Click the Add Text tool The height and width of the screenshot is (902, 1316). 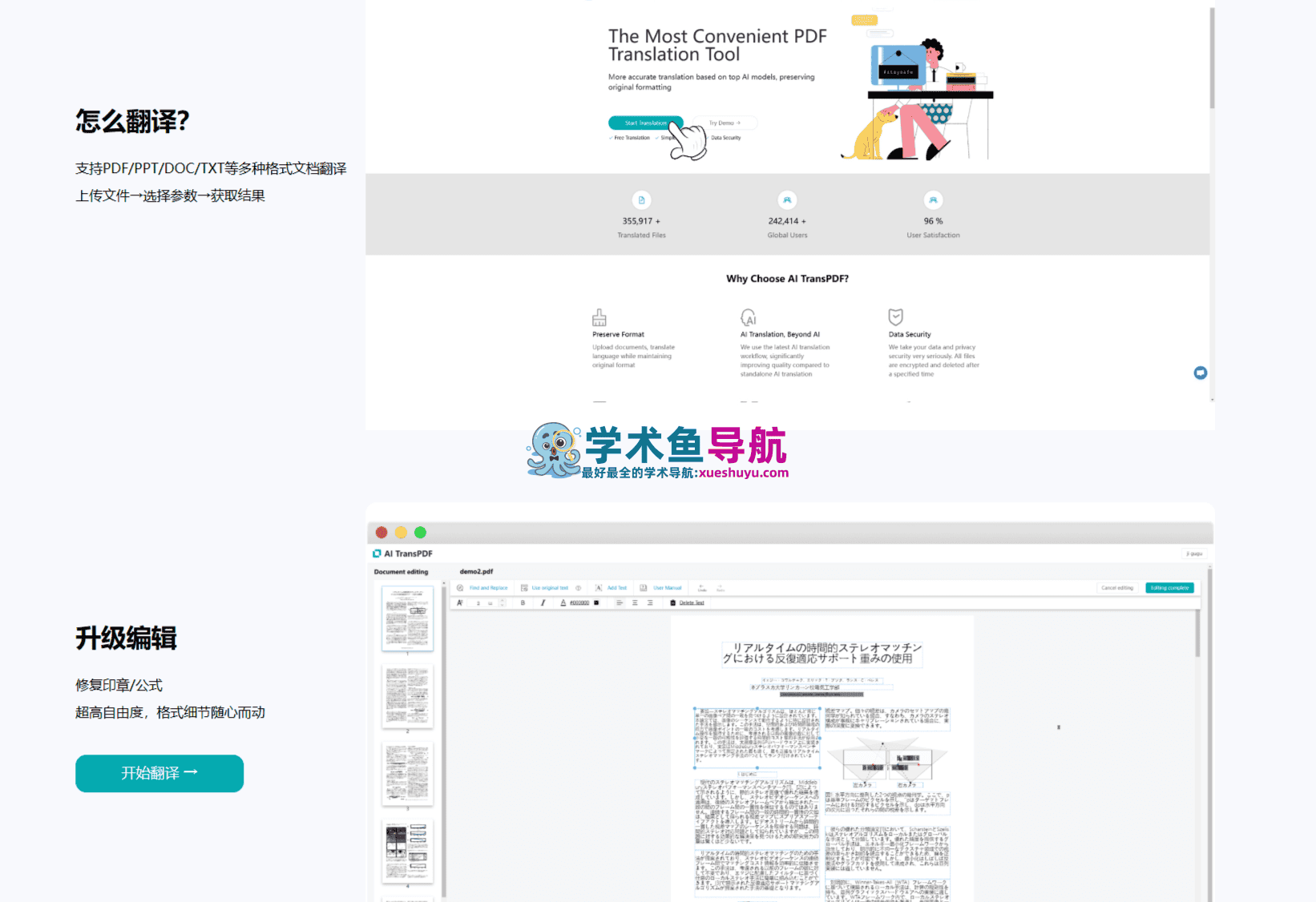click(x=611, y=588)
